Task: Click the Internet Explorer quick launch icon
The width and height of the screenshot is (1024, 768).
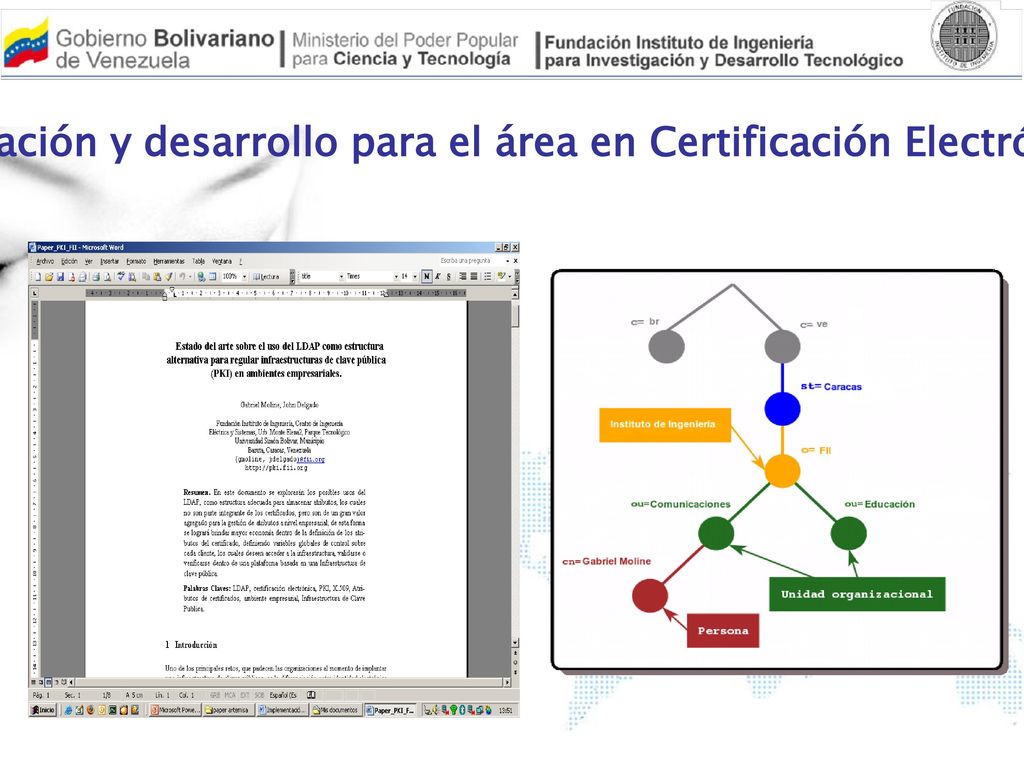Action: coord(68,710)
